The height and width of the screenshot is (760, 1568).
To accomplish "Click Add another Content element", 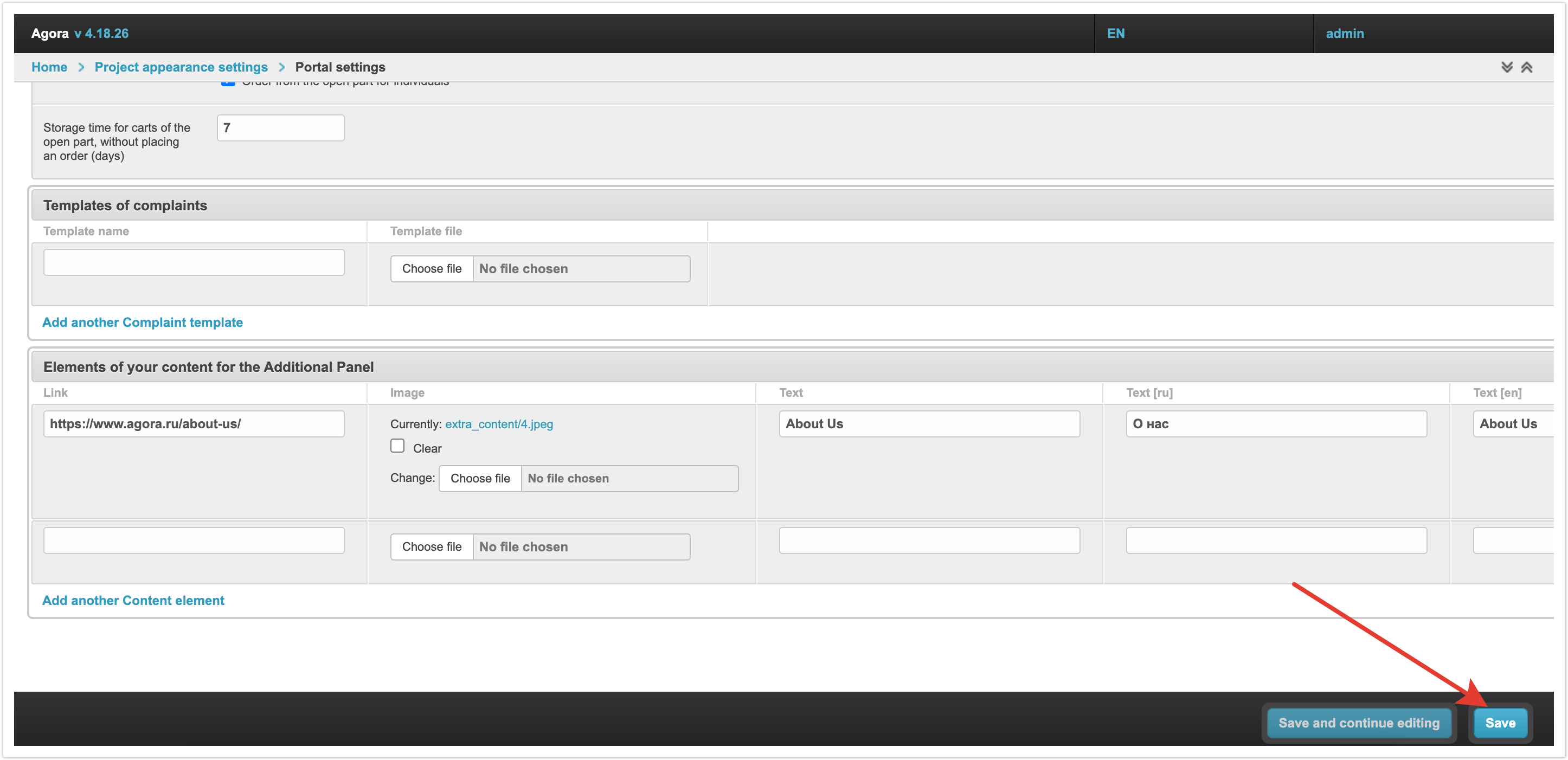I will [x=133, y=600].
